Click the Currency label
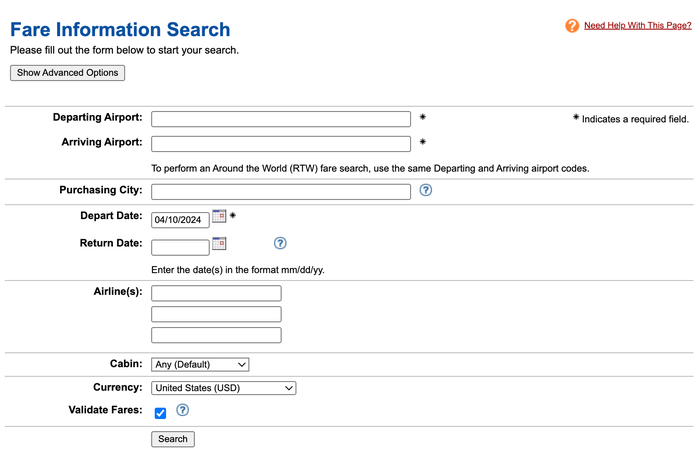The width and height of the screenshot is (700, 463). [118, 387]
